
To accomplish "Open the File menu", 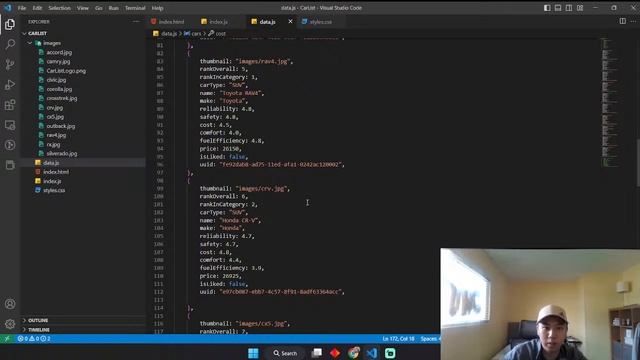I will [x=22, y=8].
